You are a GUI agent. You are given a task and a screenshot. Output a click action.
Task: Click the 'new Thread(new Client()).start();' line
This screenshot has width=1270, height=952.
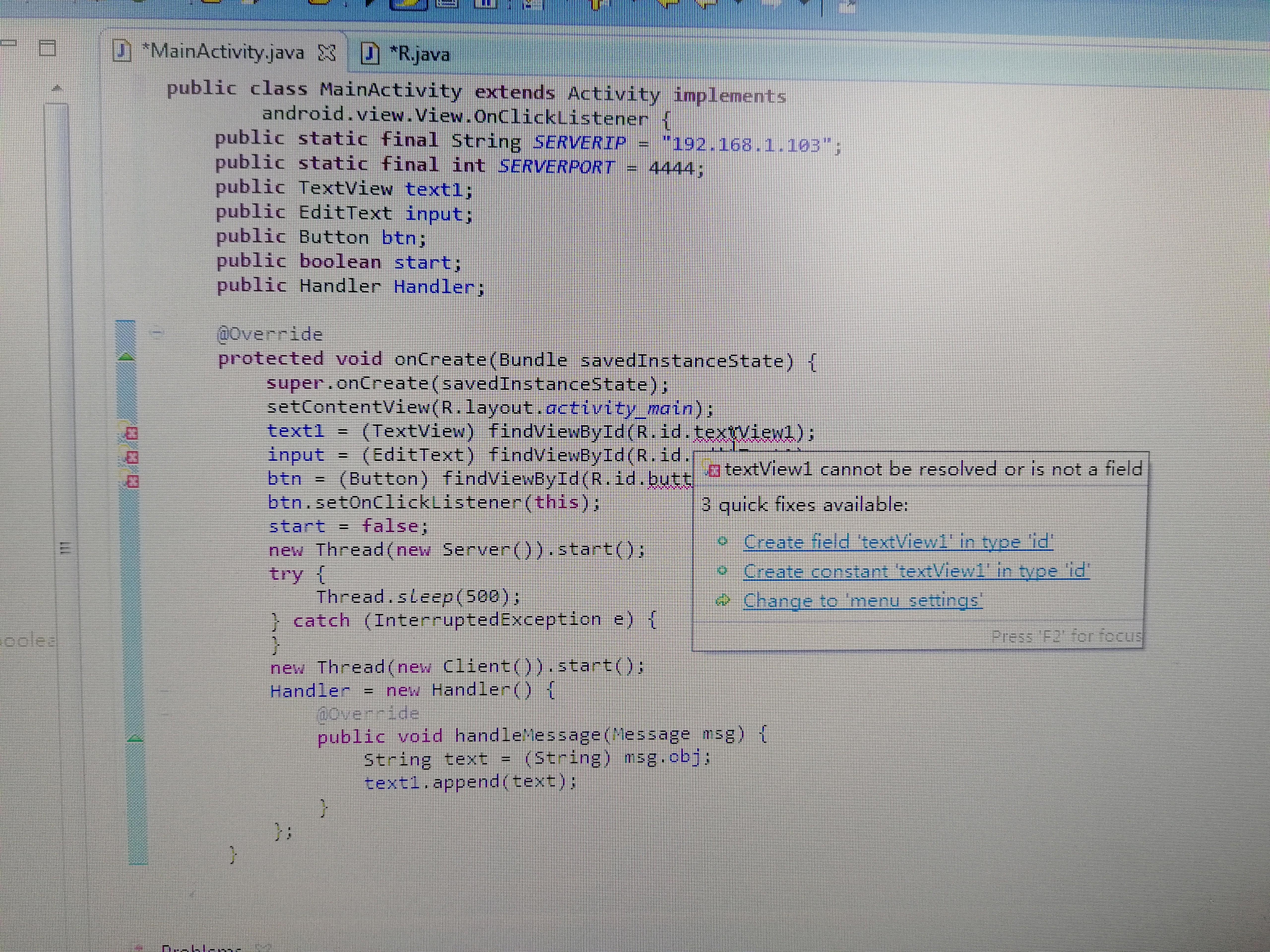[x=458, y=667]
